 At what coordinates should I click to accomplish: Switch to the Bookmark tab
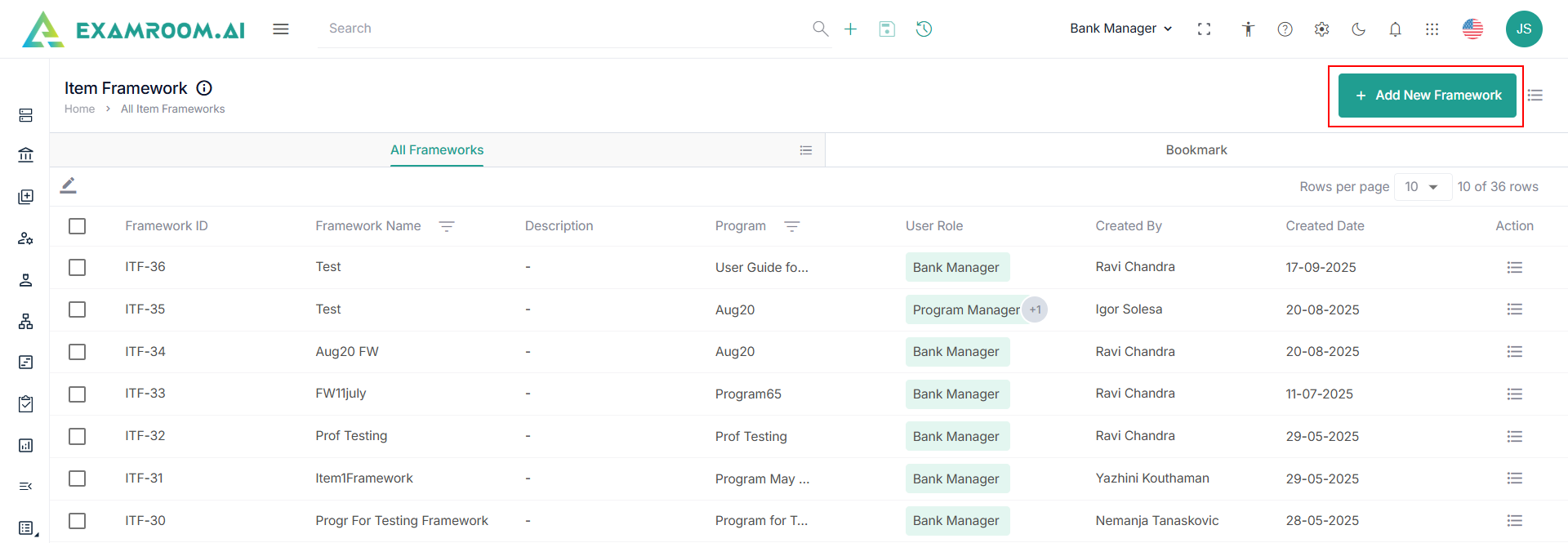[x=1196, y=150]
